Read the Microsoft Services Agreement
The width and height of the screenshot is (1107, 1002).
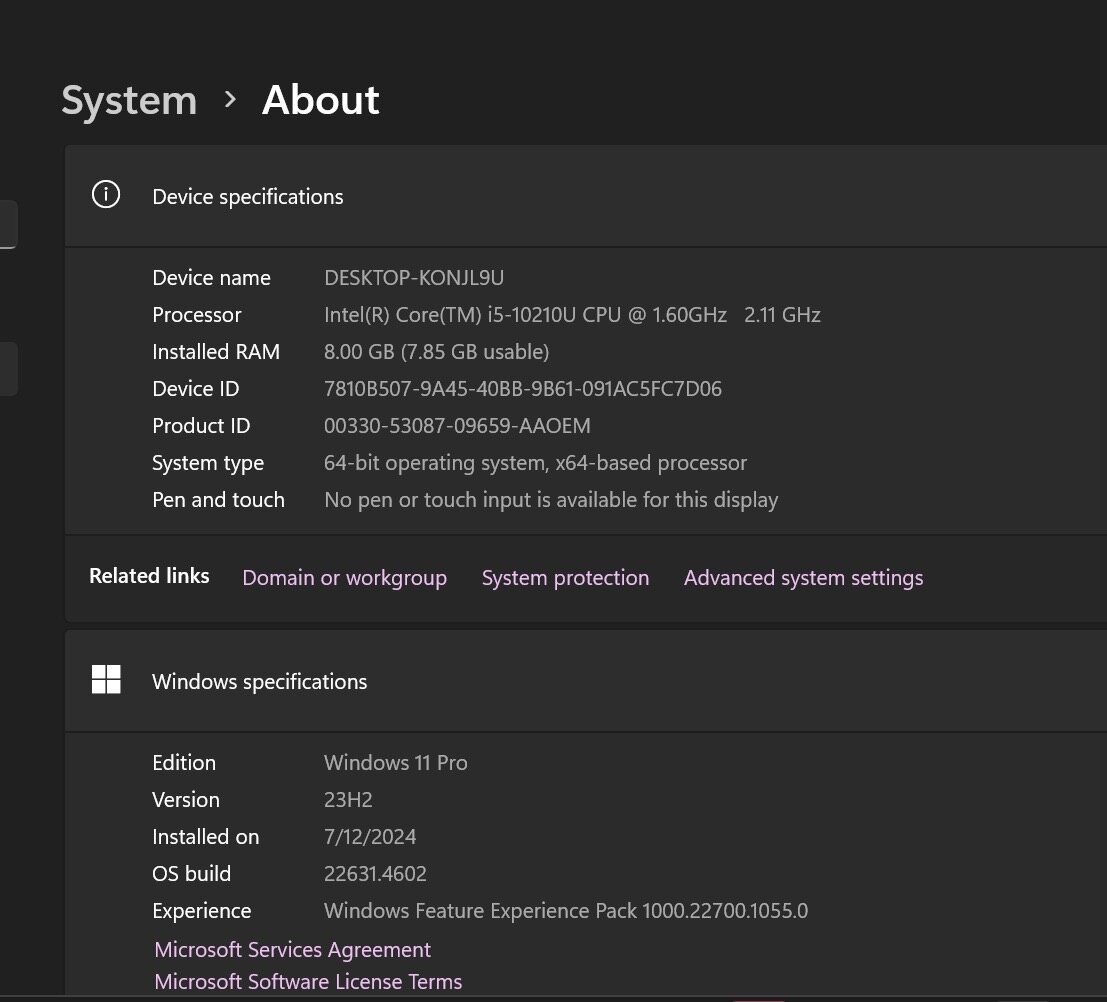pos(292,949)
